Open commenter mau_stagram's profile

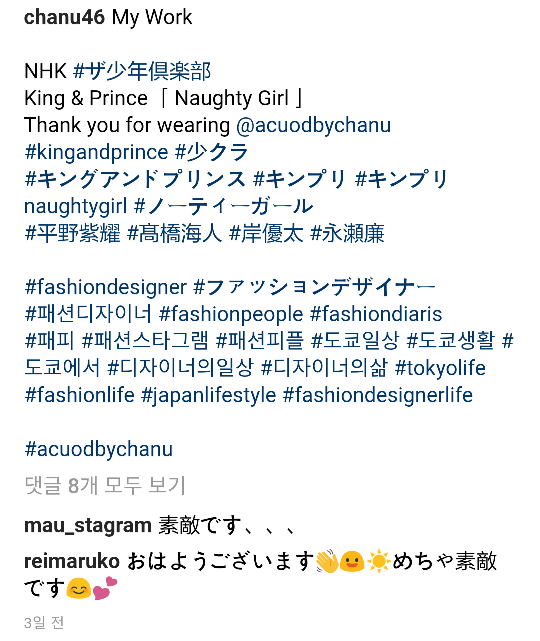pos(88,526)
